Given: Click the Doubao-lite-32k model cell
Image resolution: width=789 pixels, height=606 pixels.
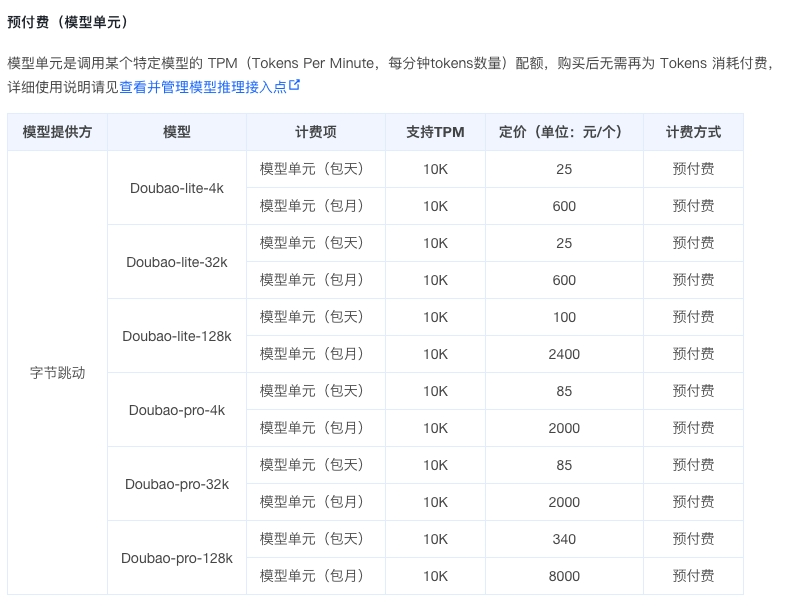Looking at the screenshot, I should 177,262.
